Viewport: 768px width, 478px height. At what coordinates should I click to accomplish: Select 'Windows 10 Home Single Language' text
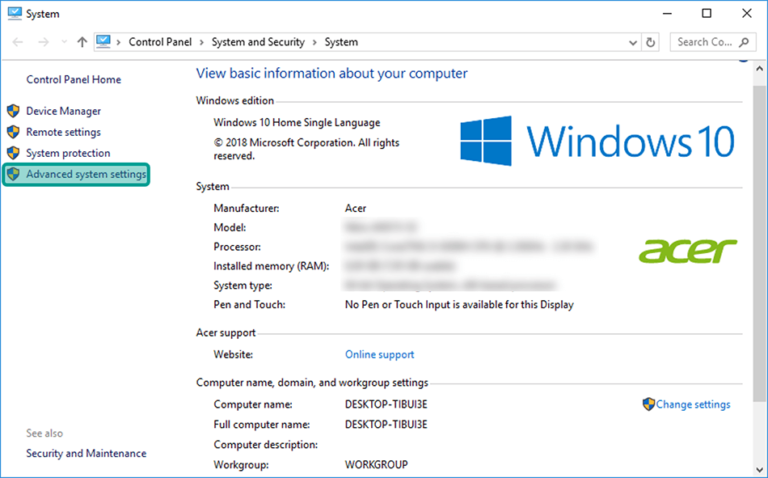point(297,122)
